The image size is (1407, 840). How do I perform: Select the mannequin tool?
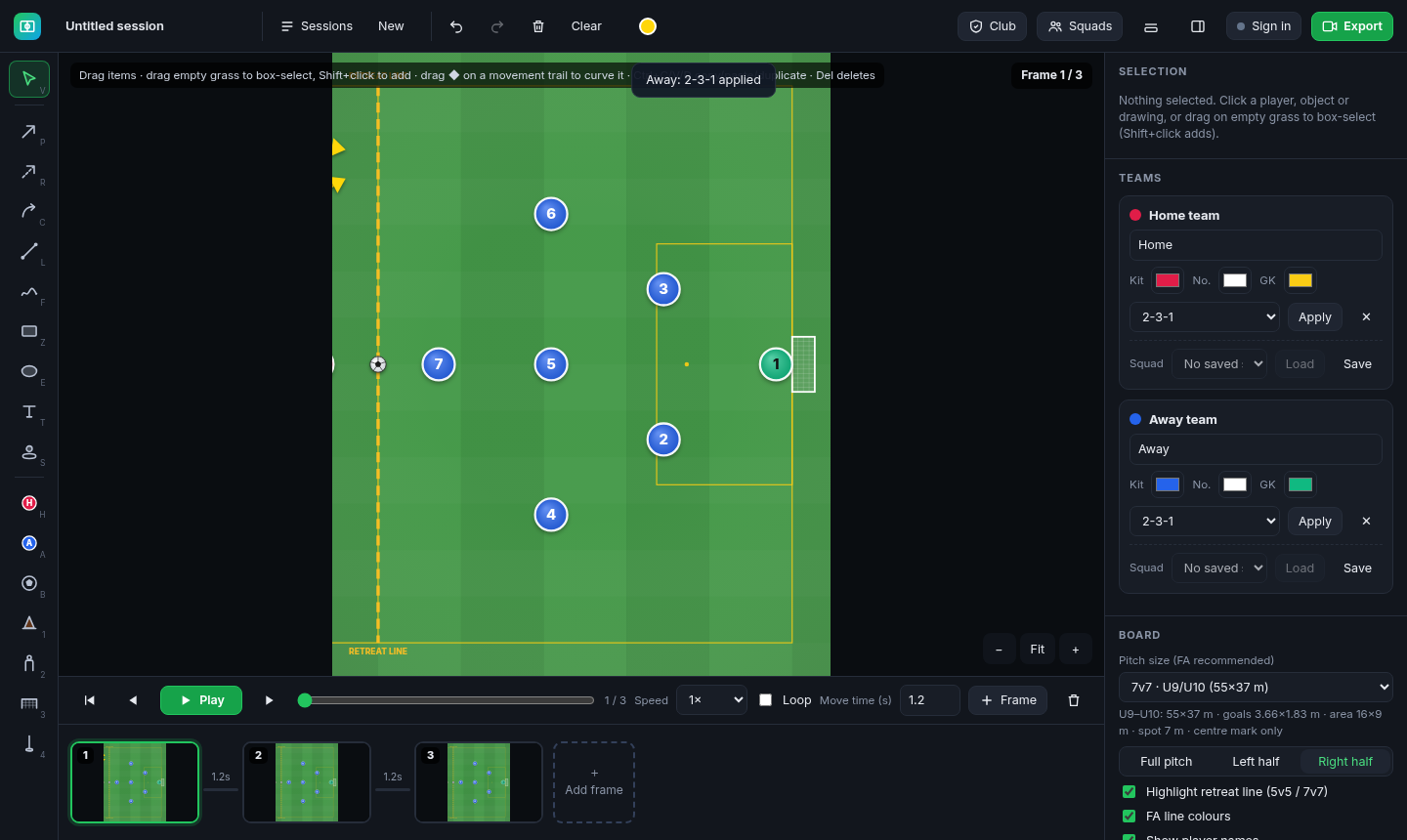coord(29,663)
